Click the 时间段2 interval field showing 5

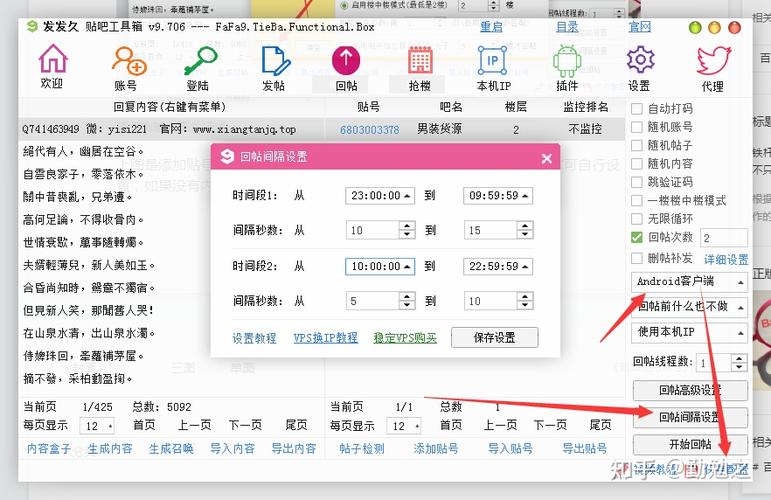click(x=372, y=301)
